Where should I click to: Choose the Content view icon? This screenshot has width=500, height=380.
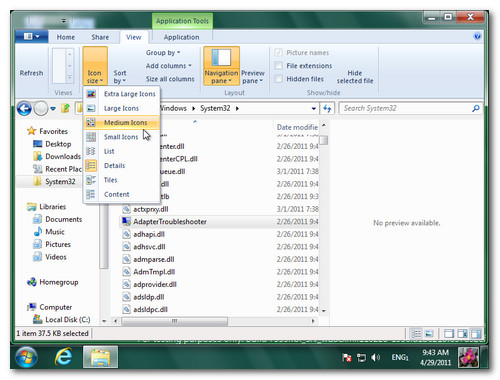click(91, 194)
